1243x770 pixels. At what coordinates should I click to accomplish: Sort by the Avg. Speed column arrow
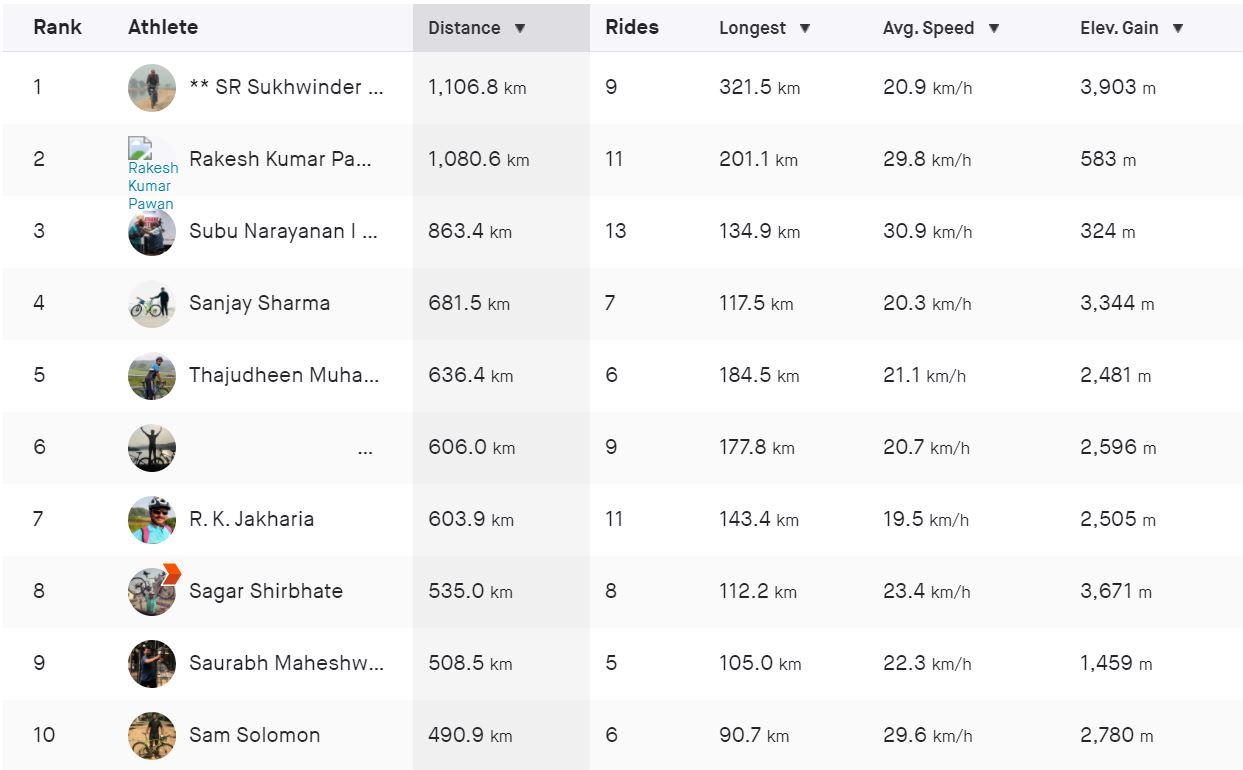(x=994, y=28)
